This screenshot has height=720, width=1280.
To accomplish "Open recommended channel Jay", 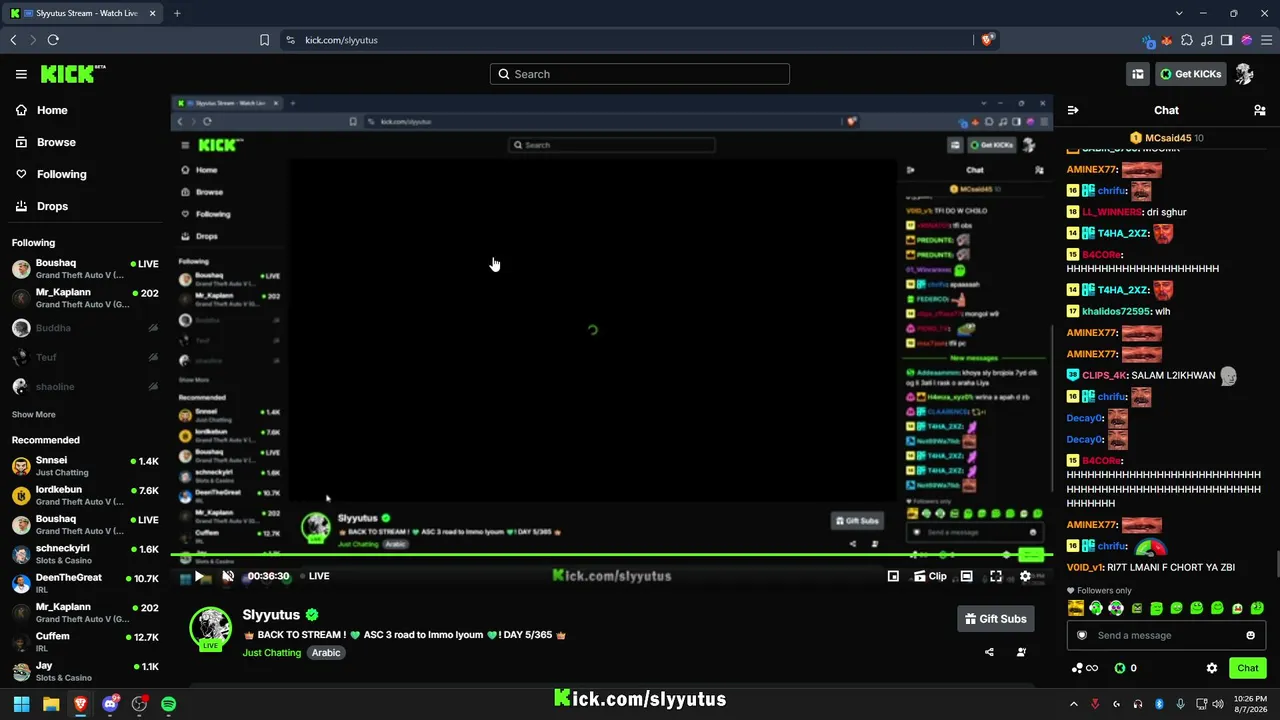I will (x=85, y=671).
